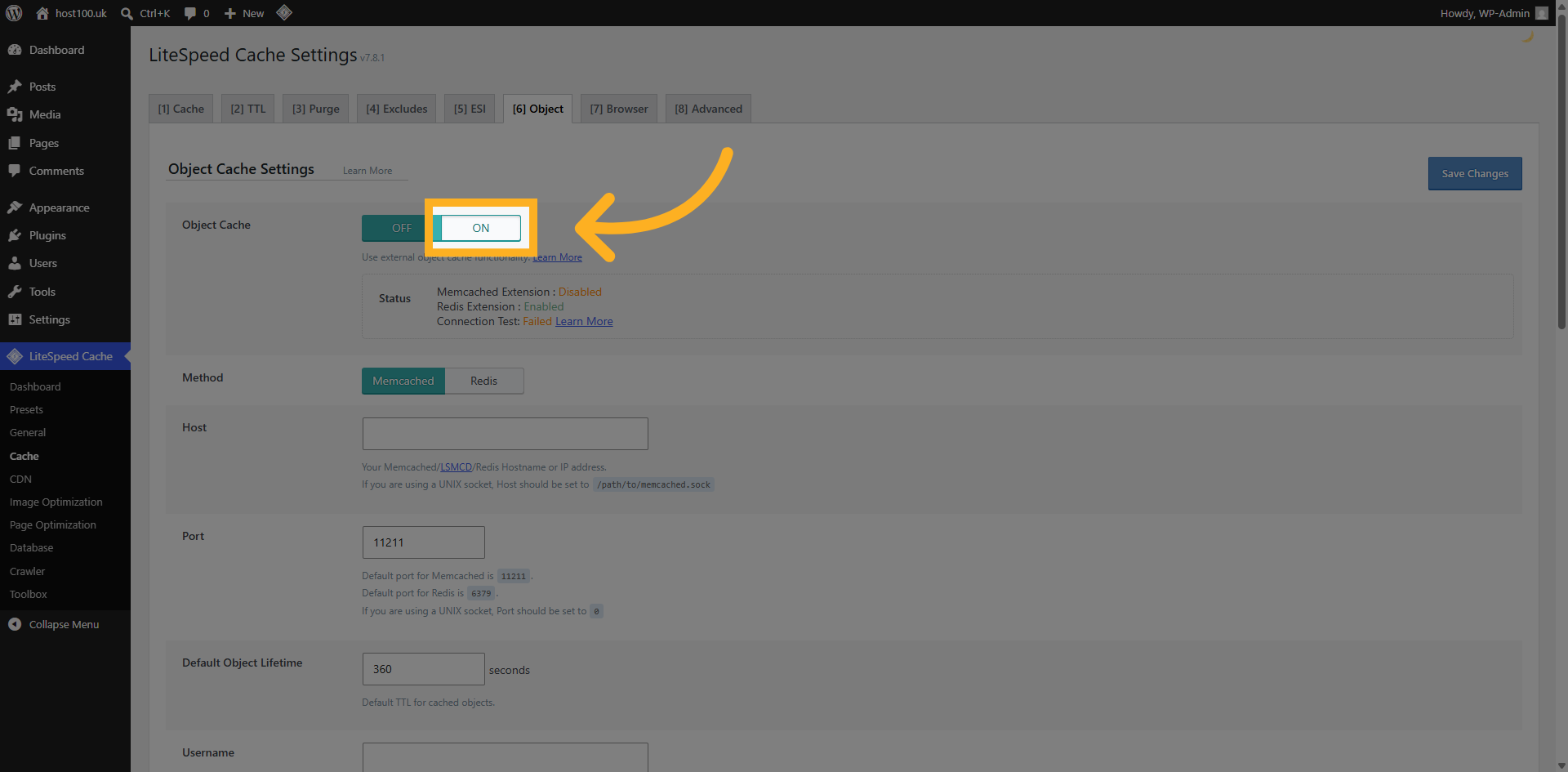1568x772 pixels.
Task: Turn Object Cache ON
Action: coord(481,228)
